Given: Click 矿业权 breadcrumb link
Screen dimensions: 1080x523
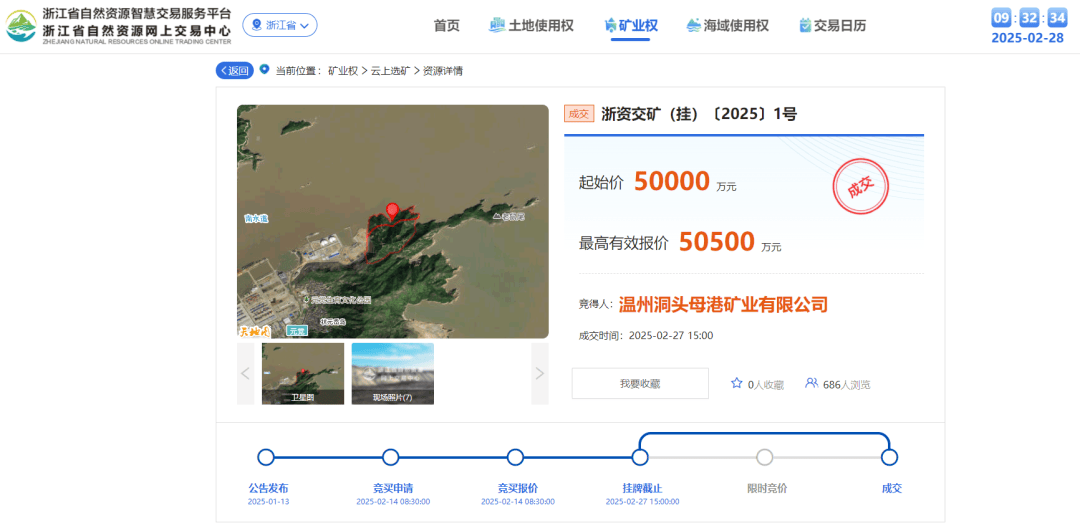Looking at the screenshot, I should click(x=343, y=71).
